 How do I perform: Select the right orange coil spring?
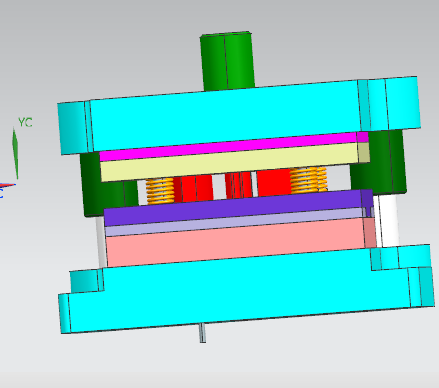tap(308, 180)
